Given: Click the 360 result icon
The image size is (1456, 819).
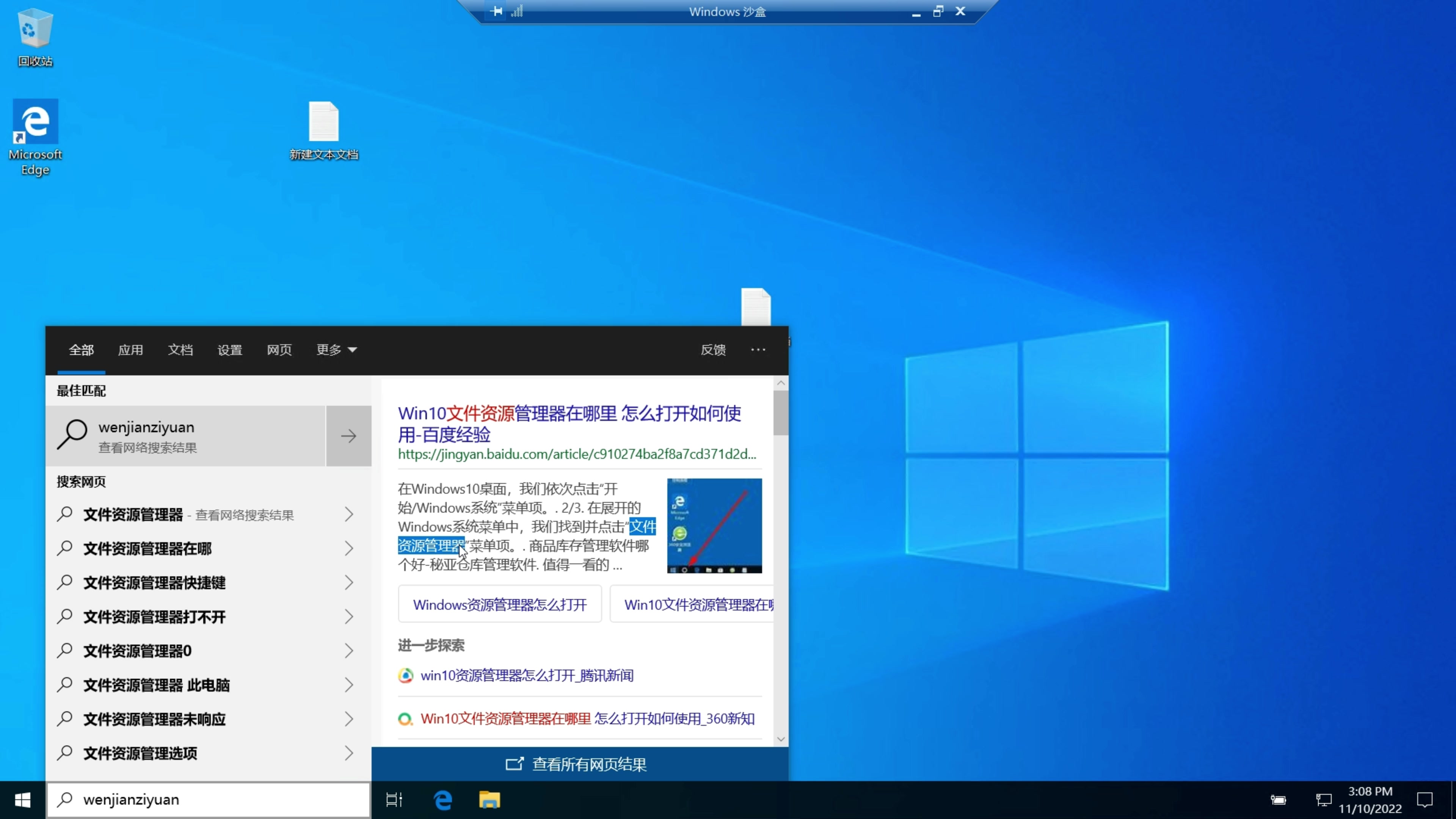Looking at the screenshot, I should [x=405, y=719].
